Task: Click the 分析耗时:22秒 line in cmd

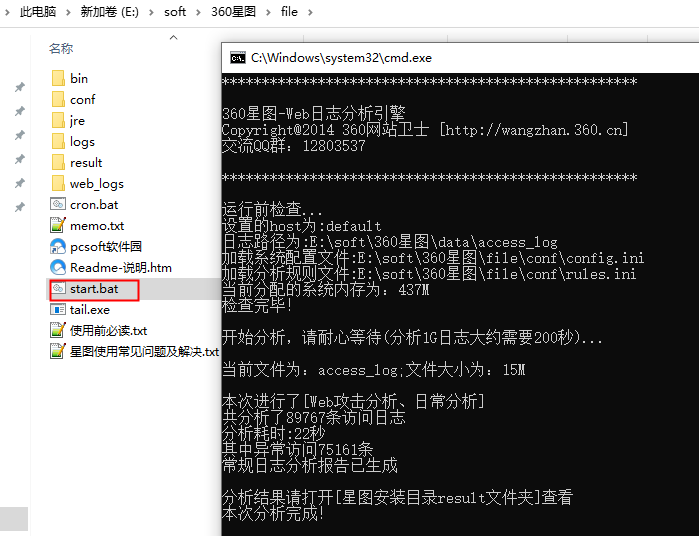Action: coord(274,433)
